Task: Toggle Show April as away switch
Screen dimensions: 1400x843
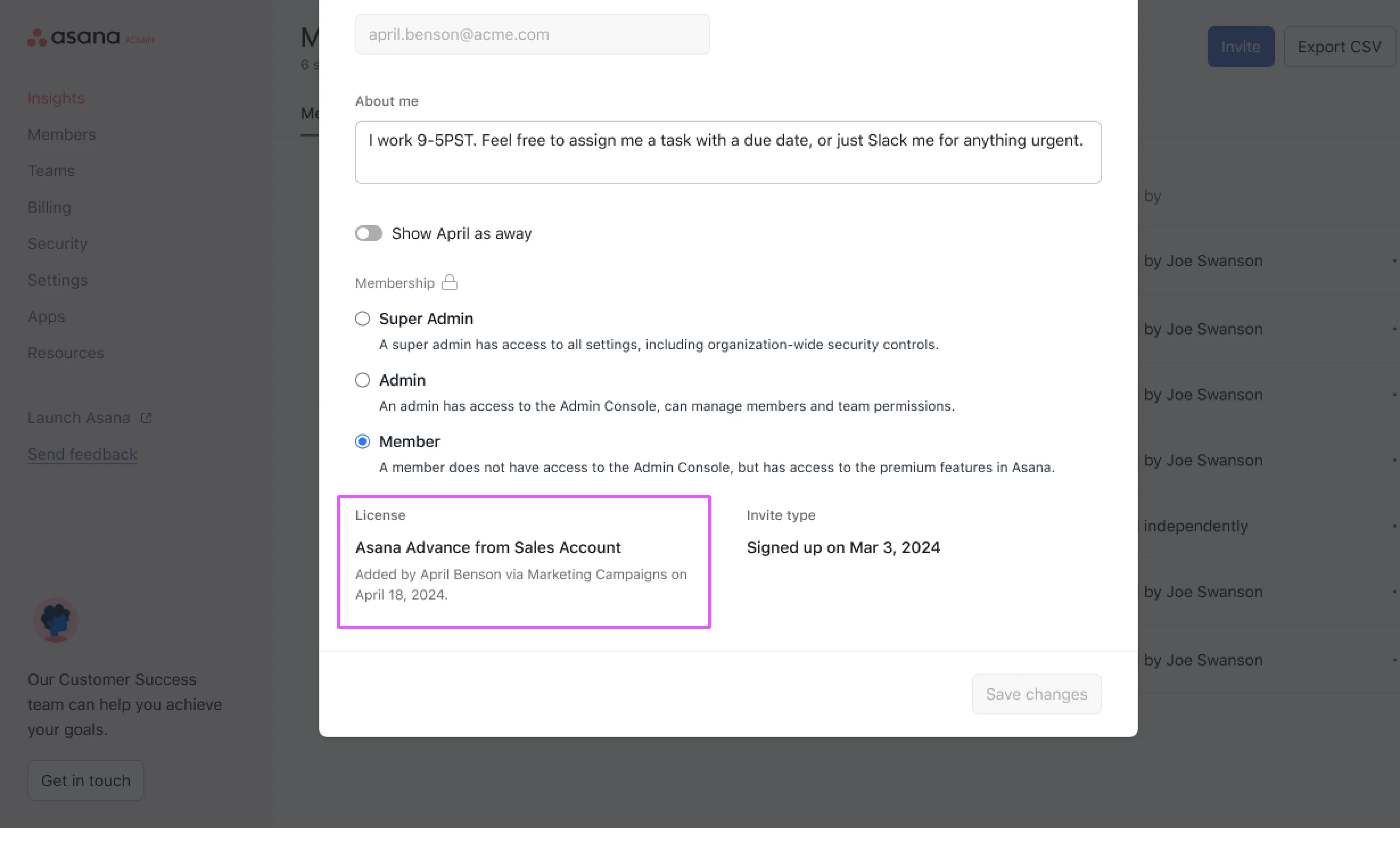Action: tap(369, 234)
